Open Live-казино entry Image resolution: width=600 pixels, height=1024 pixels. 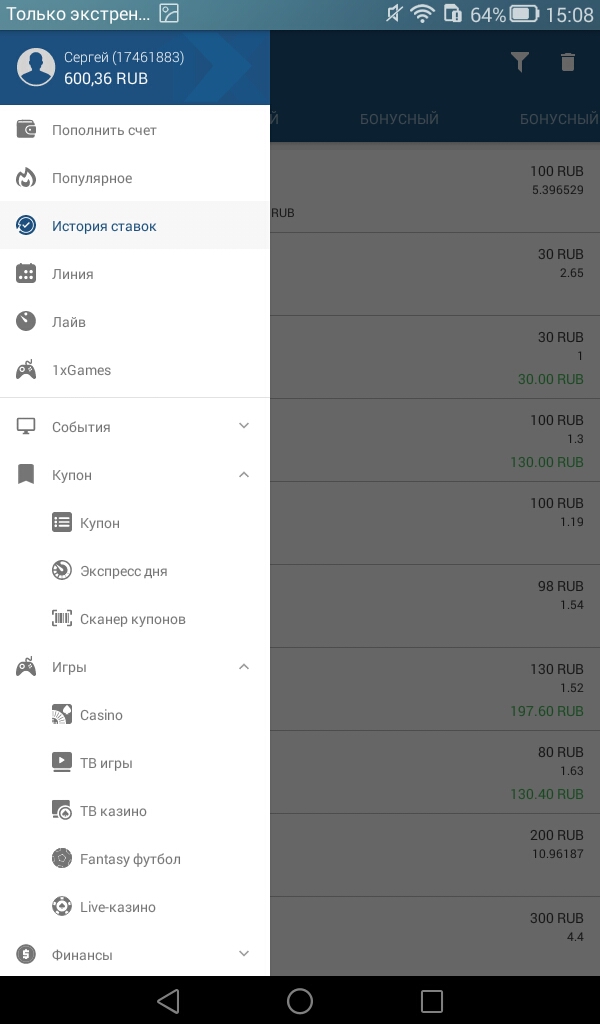117,907
